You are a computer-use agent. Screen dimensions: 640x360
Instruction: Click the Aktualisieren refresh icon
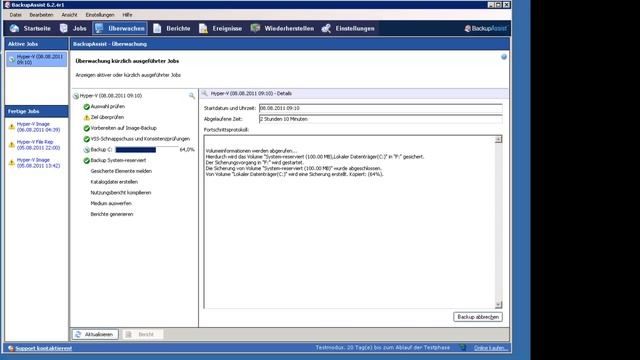pos(78,334)
